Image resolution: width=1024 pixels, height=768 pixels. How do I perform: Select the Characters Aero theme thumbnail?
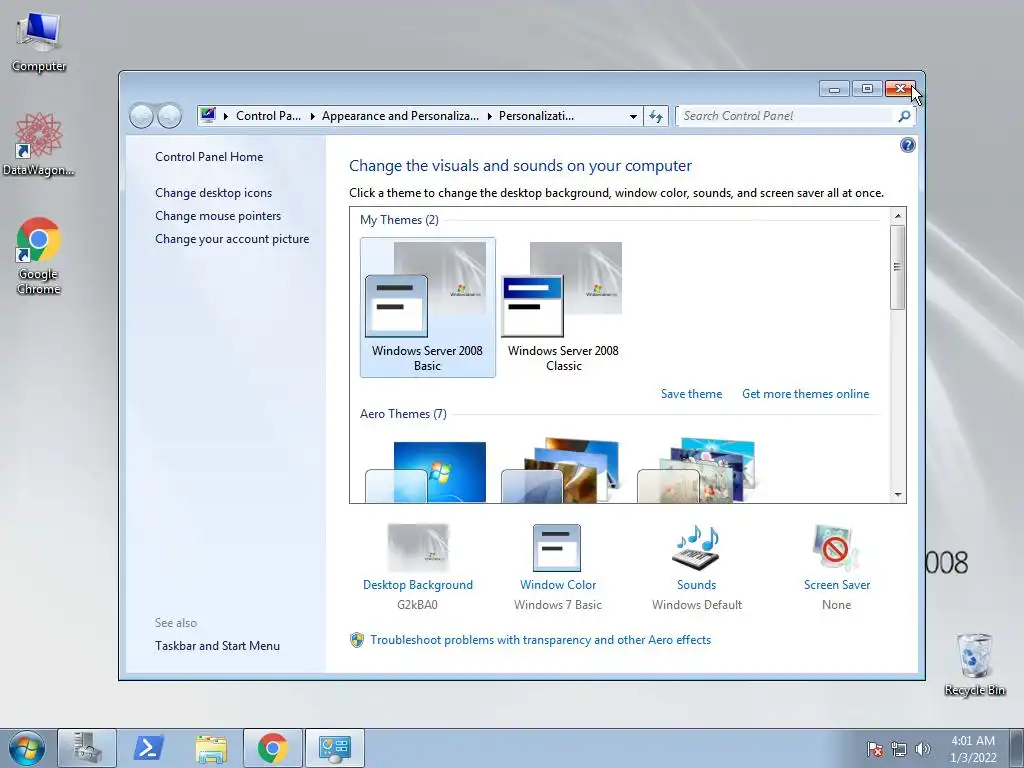click(x=697, y=470)
